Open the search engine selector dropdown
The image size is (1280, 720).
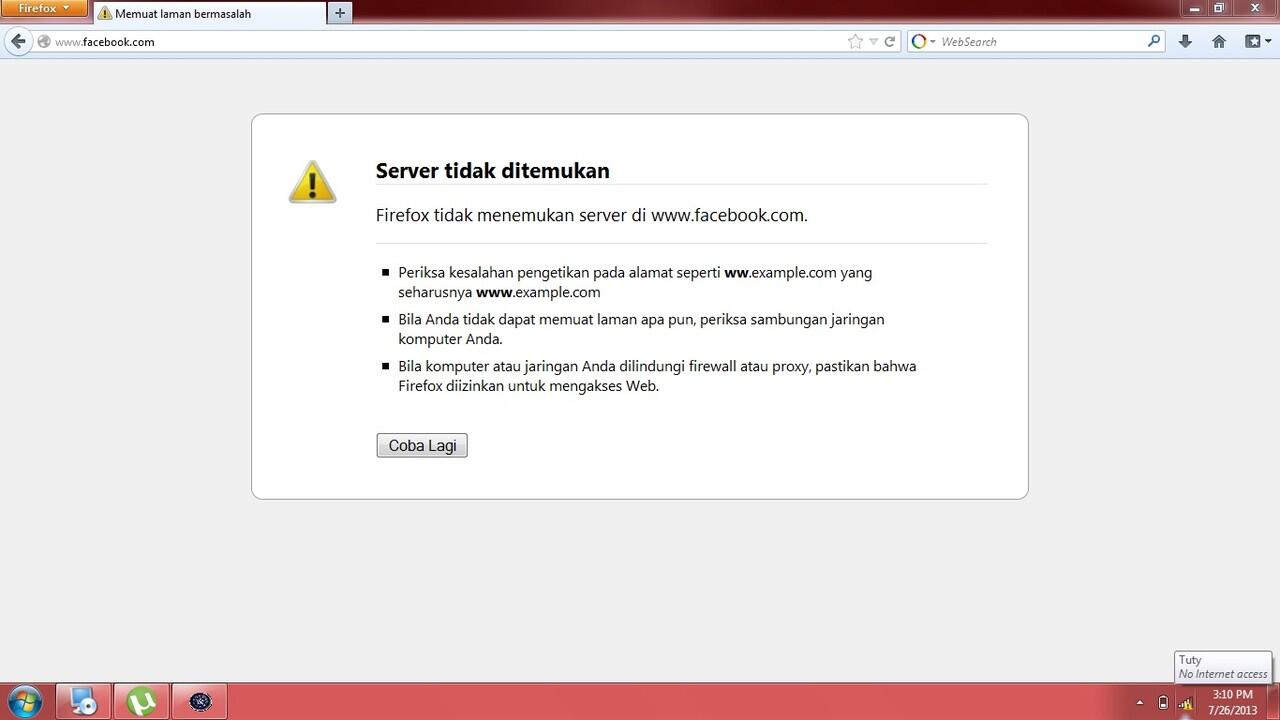tap(923, 42)
